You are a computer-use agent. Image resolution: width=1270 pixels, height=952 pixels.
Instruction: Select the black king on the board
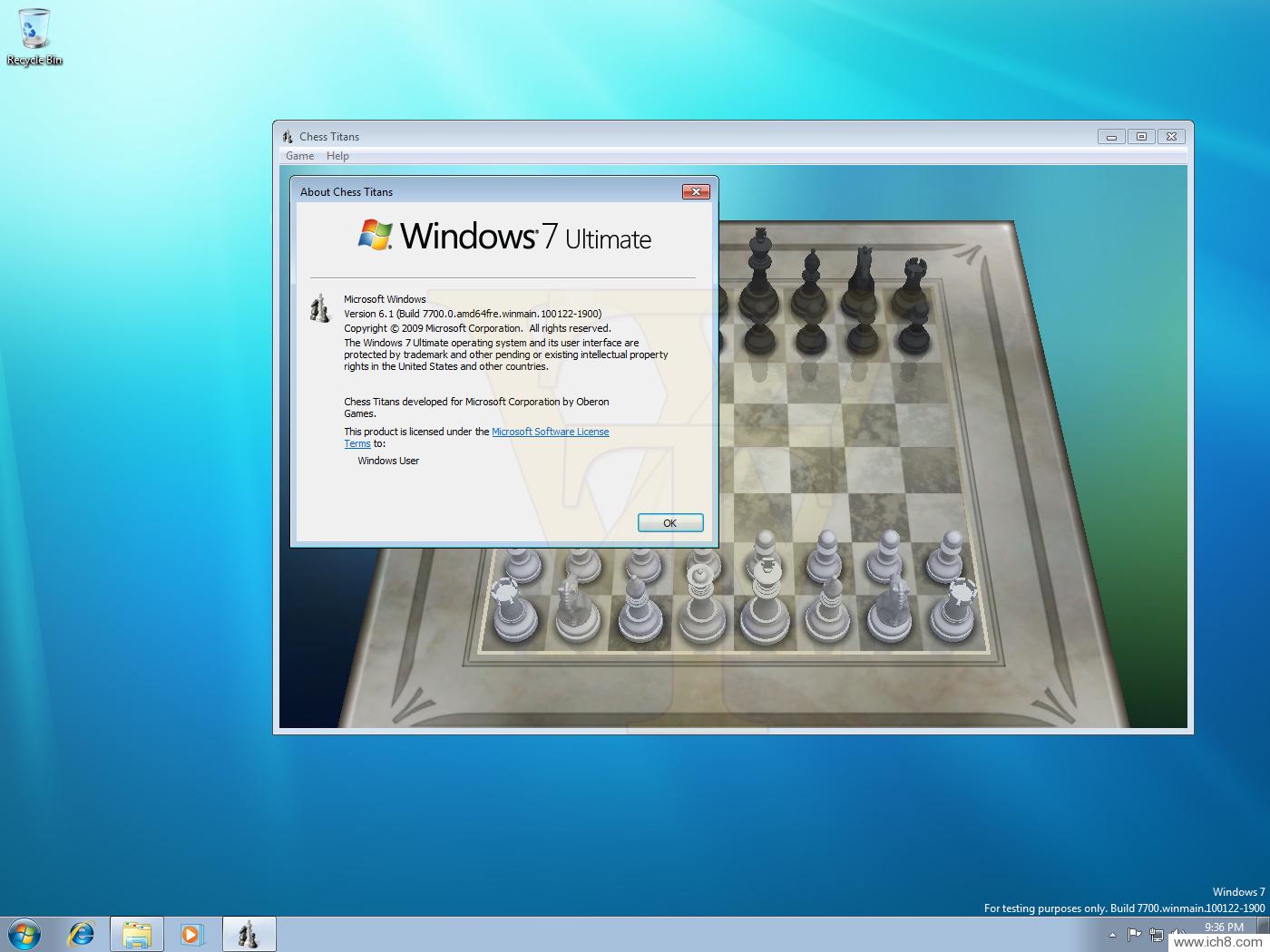[758, 272]
